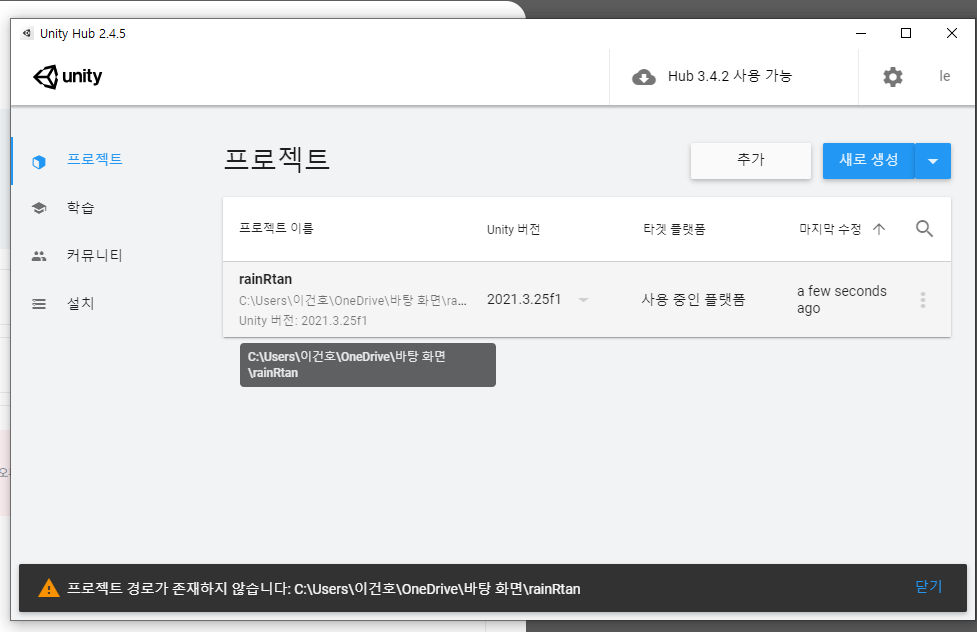Open Unity version dropdown for rainRtan
Viewport: 977px width, 632px height.
click(x=583, y=300)
